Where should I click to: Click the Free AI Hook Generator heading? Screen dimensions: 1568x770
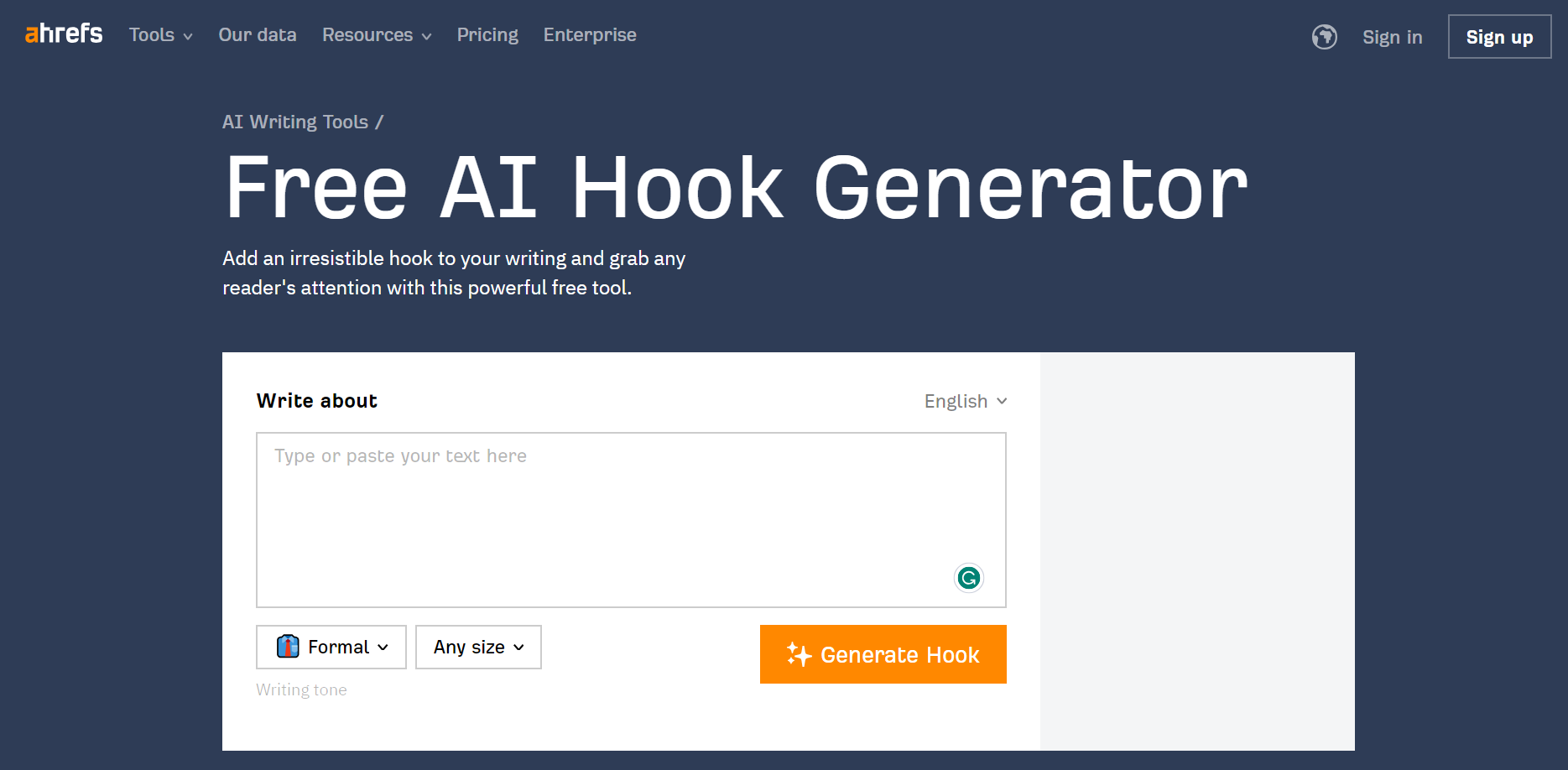tap(736, 188)
